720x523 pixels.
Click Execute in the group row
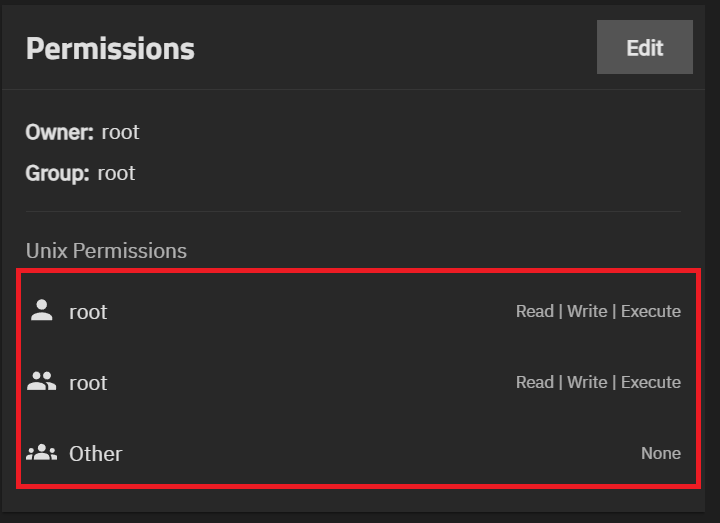coord(651,382)
